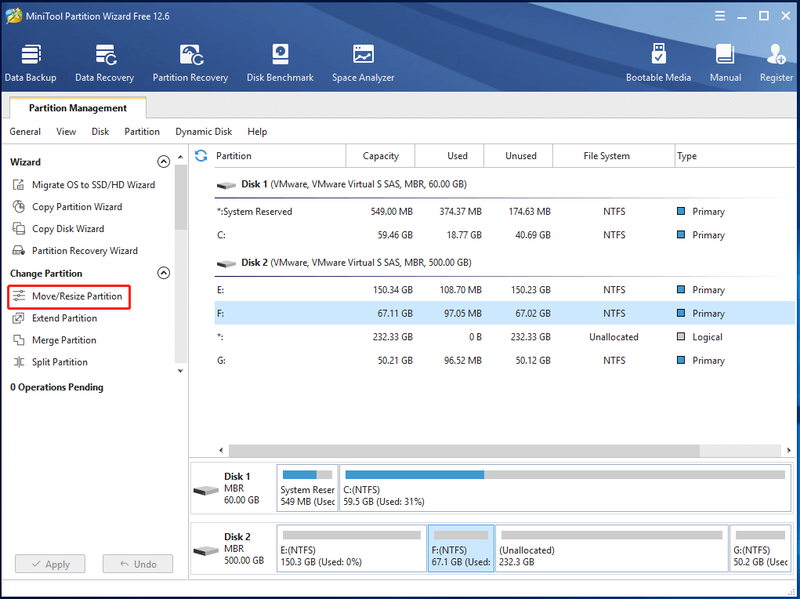Select the F: partition row
The width and height of the screenshot is (800, 599).
coord(505,313)
